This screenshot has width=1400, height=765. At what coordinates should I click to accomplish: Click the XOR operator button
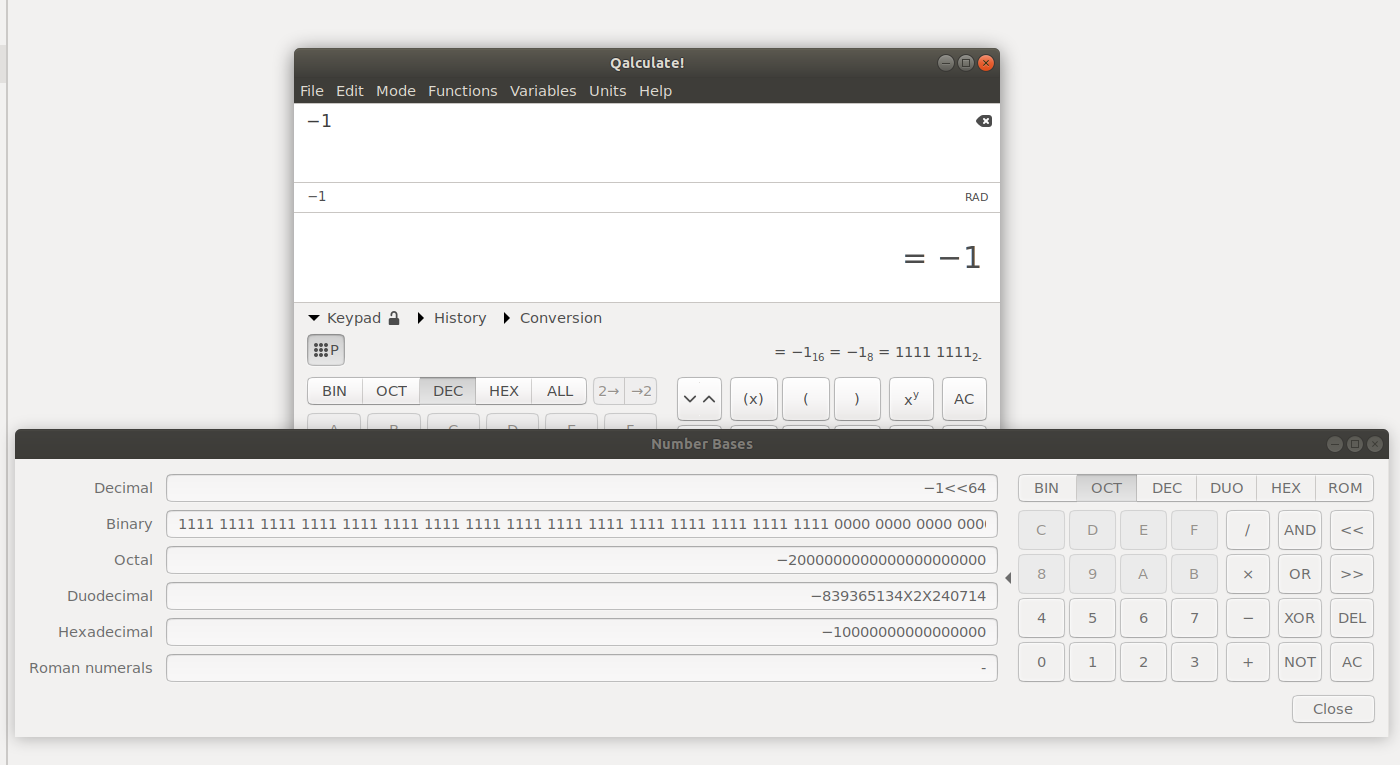pyautogui.click(x=1300, y=618)
